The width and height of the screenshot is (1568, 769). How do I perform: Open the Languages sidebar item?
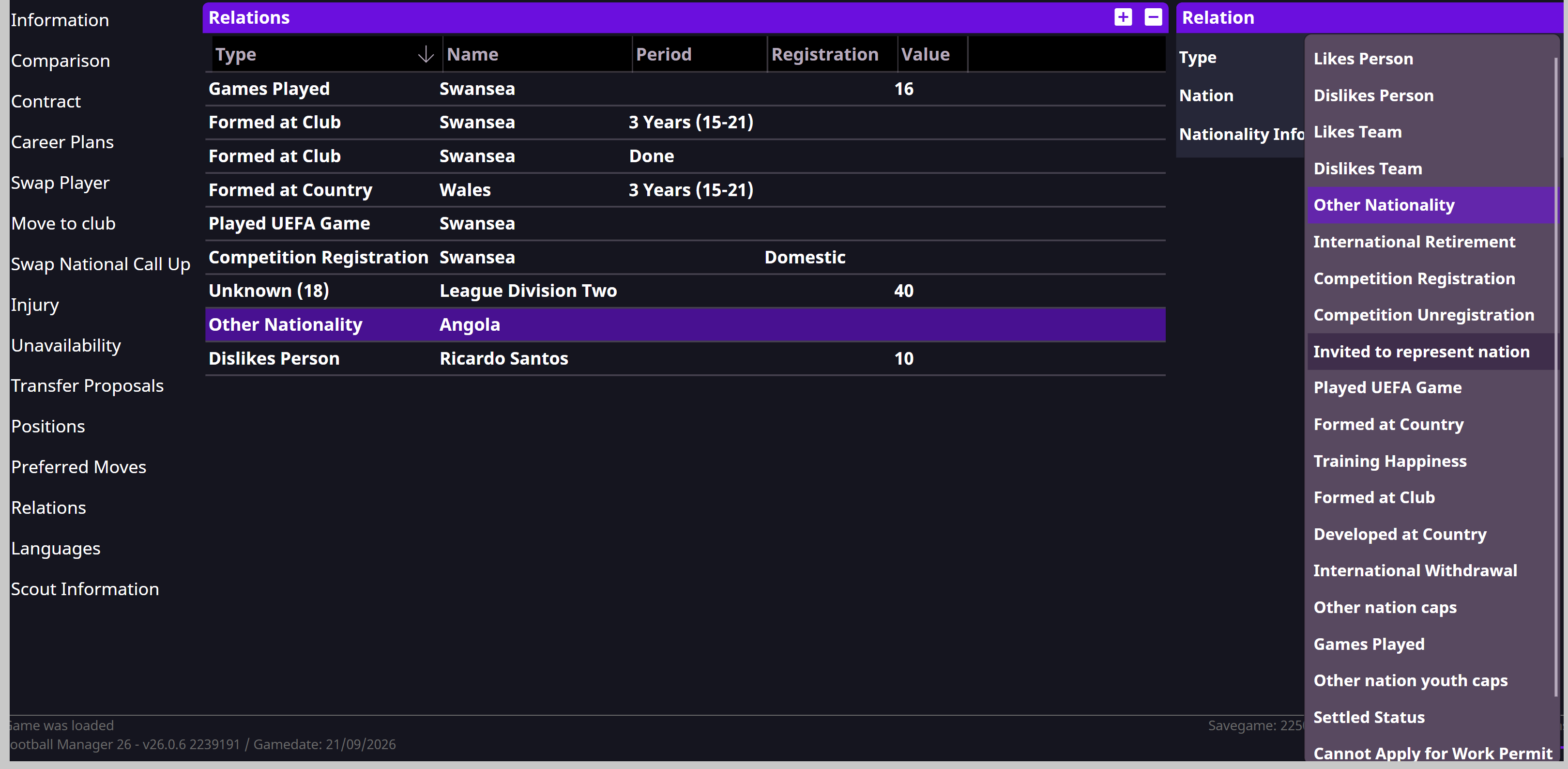coord(55,548)
